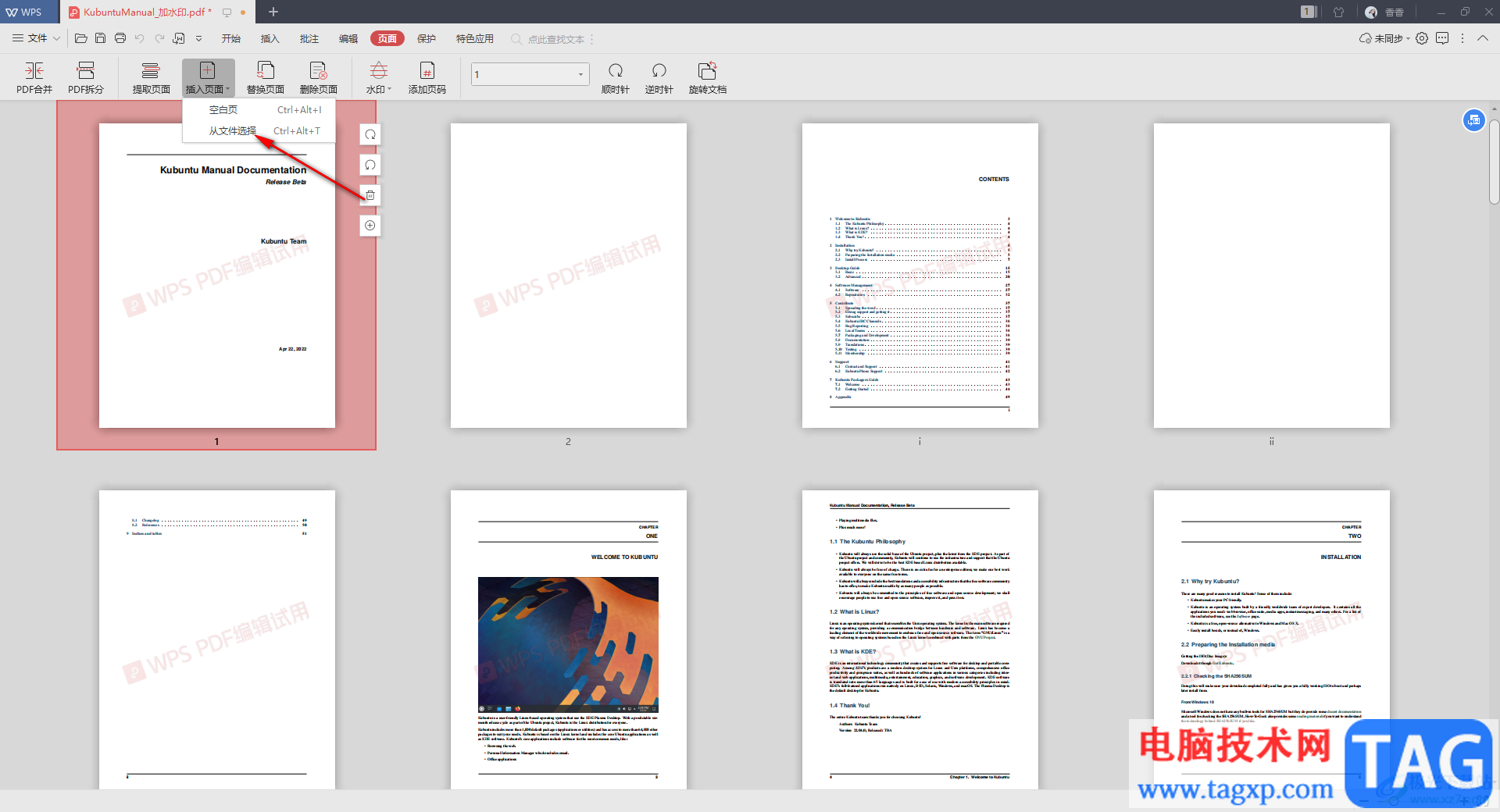Click the trash icon beside page 1
This screenshot has height=812, width=1500.
pos(370,195)
